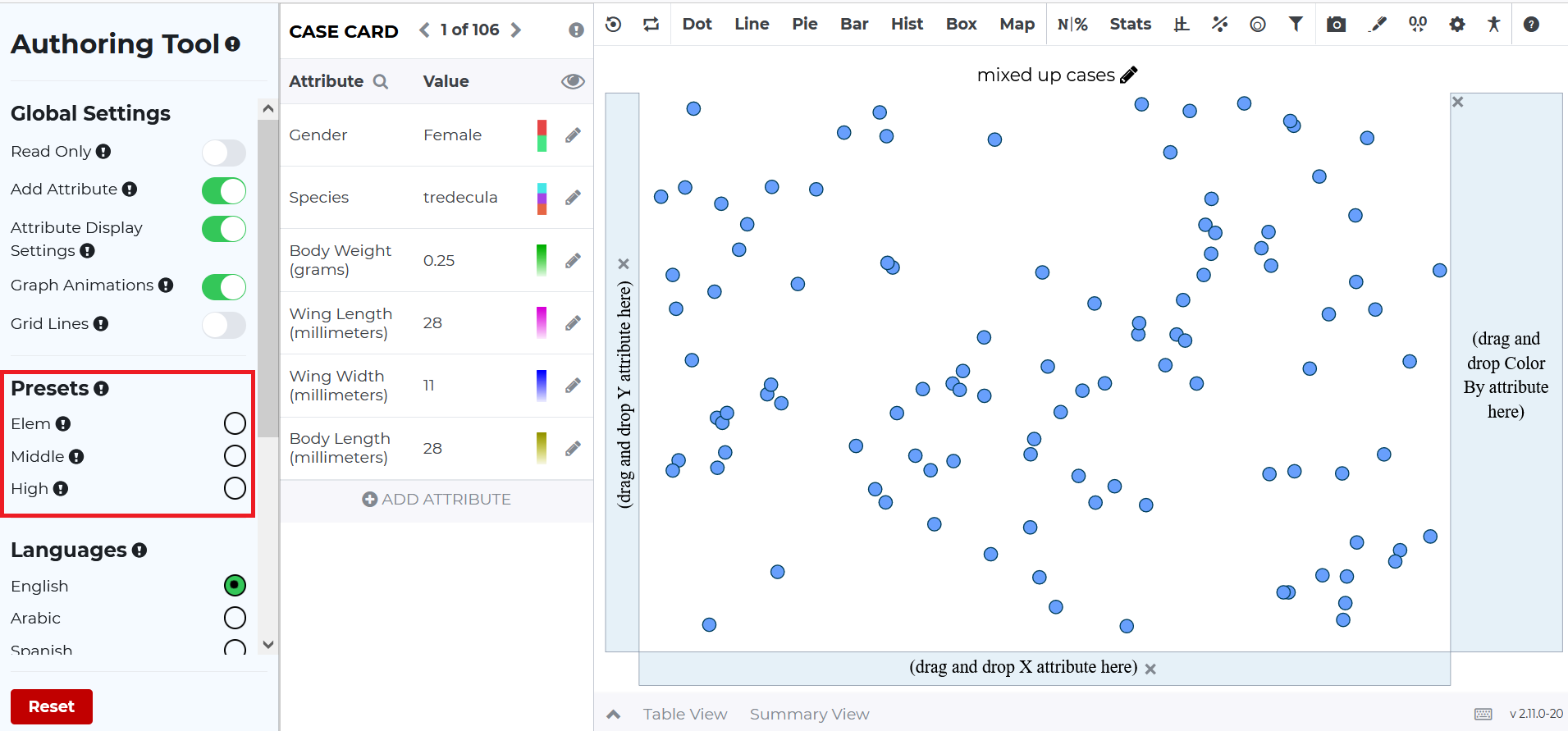
Task: Toggle the Read Only switch
Action: click(x=224, y=153)
